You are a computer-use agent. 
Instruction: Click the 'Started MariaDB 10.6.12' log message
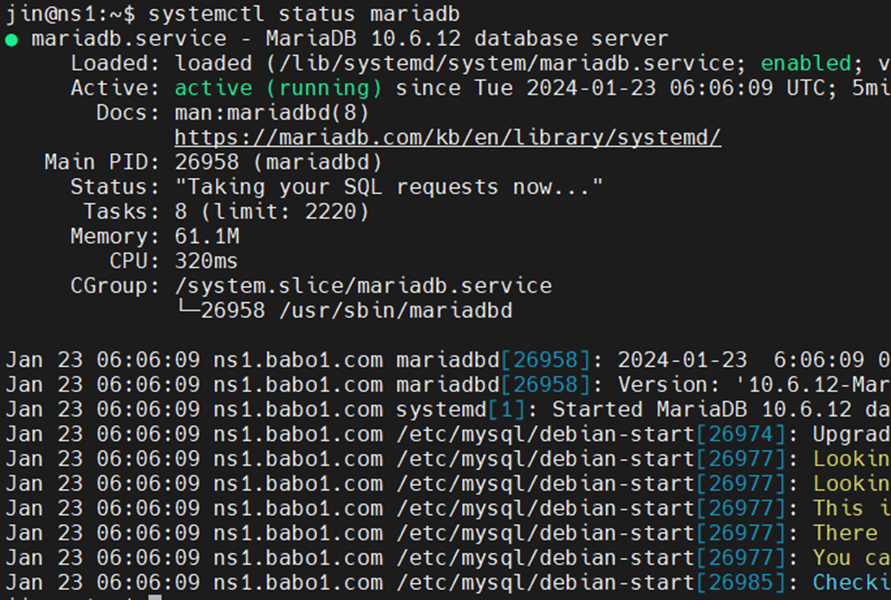[702, 410]
